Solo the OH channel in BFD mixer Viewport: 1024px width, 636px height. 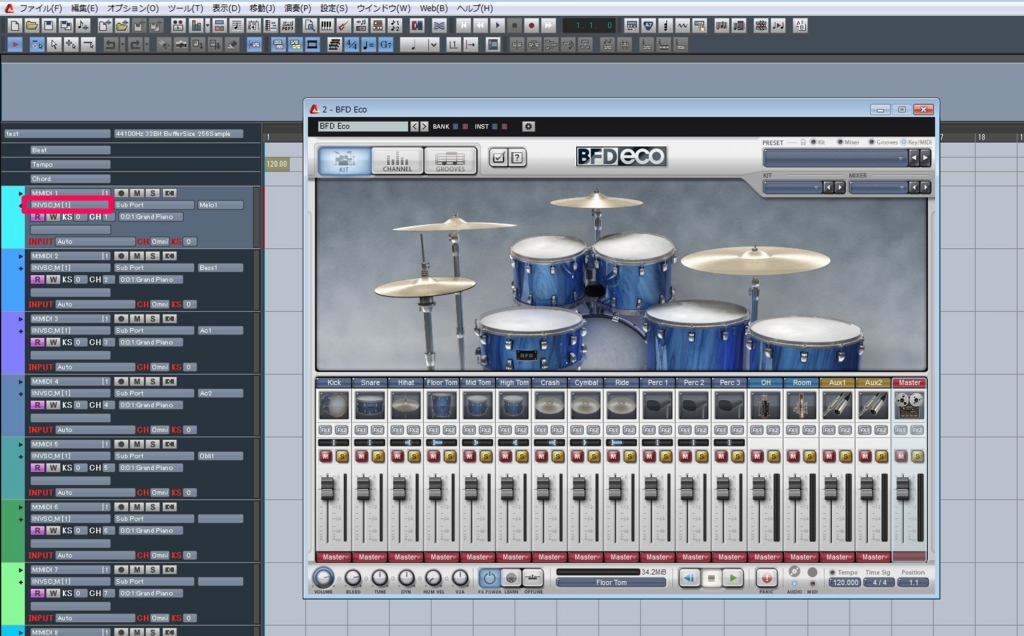pos(773,456)
